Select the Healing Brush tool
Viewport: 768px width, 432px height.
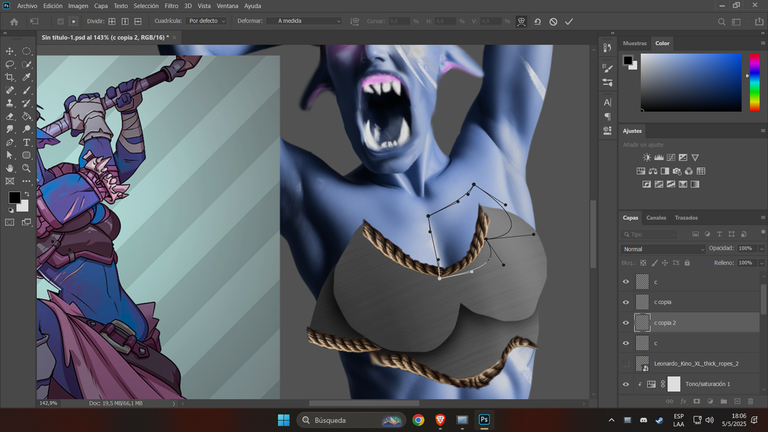click(10, 90)
